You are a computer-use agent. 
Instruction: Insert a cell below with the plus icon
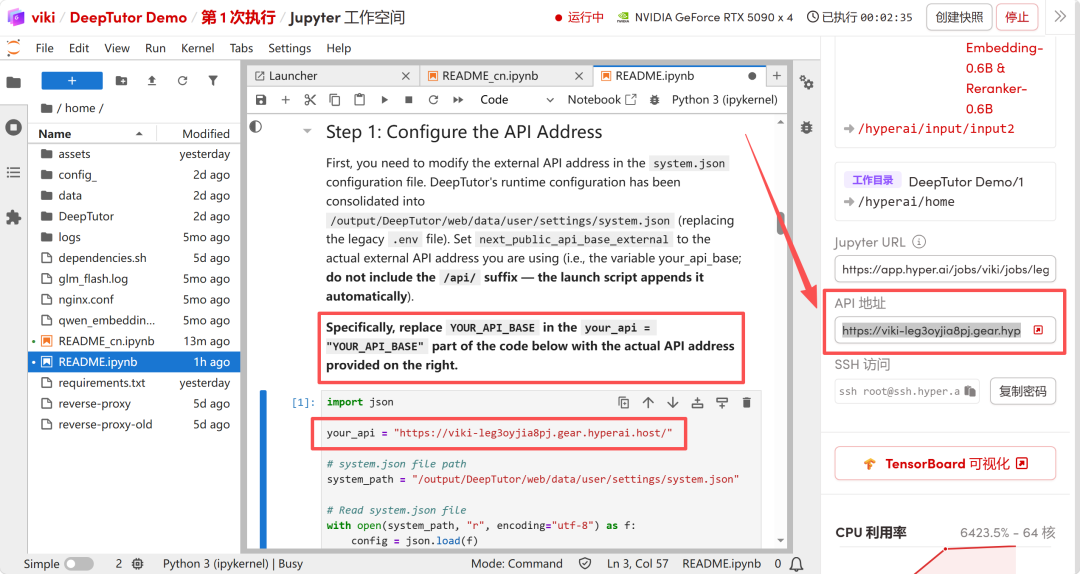[x=285, y=100]
